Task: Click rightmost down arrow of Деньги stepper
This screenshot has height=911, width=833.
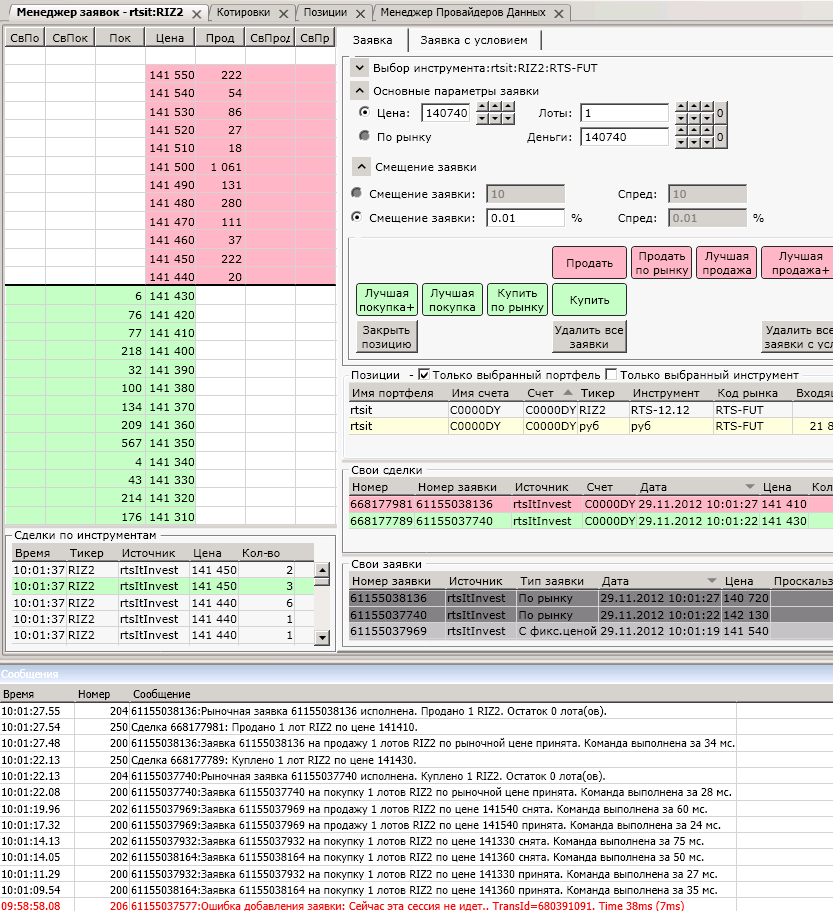Action: [x=707, y=142]
